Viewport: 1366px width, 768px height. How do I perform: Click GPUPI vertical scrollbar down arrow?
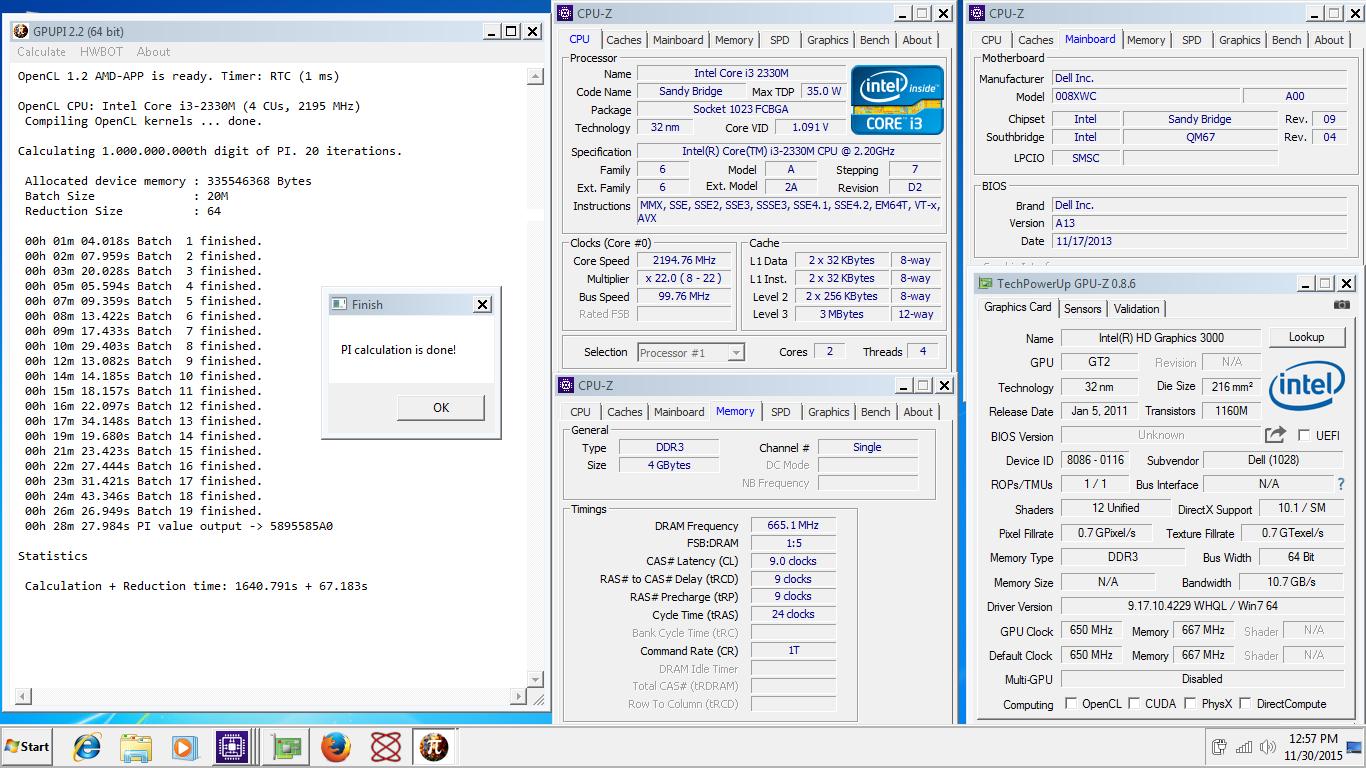pyautogui.click(x=535, y=679)
